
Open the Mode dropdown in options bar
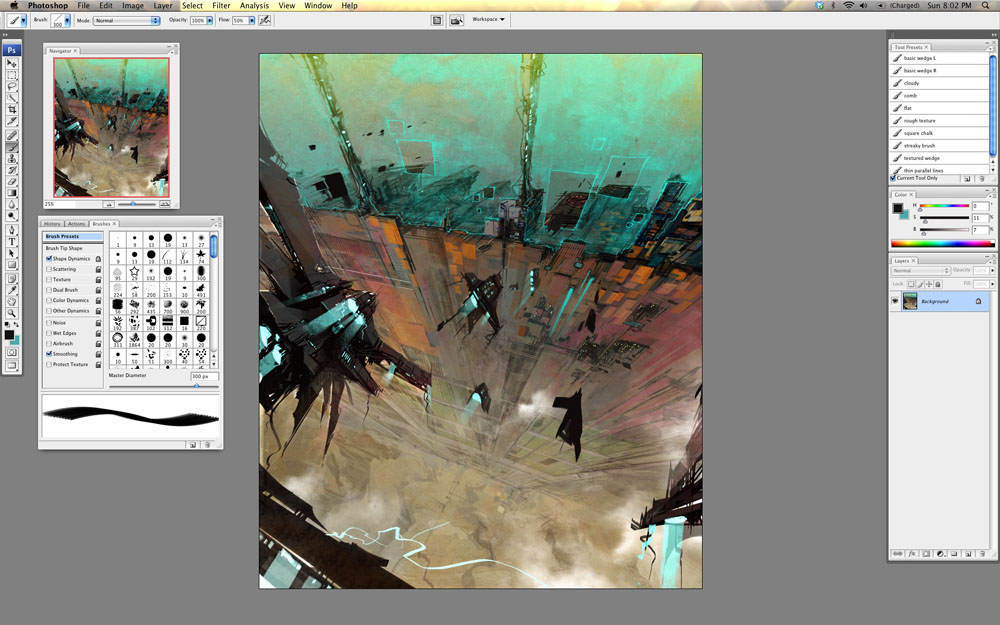pyautogui.click(x=126, y=20)
